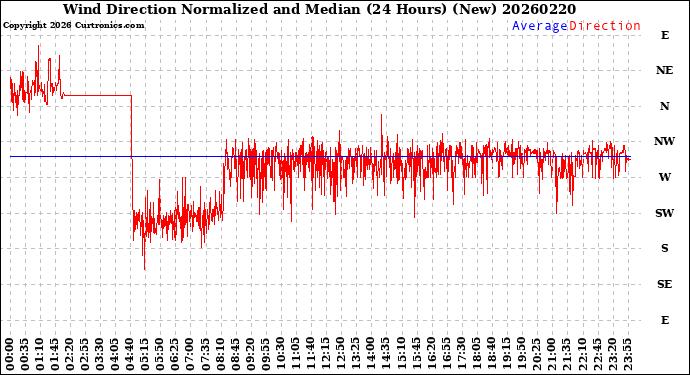Click the blue 'Average' legend label
Screen dimensions: 690x375
pyautogui.click(x=540, y=26)
